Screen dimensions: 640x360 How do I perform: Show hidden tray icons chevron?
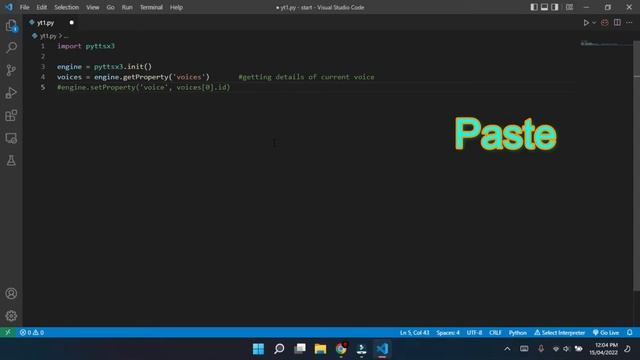507,349
